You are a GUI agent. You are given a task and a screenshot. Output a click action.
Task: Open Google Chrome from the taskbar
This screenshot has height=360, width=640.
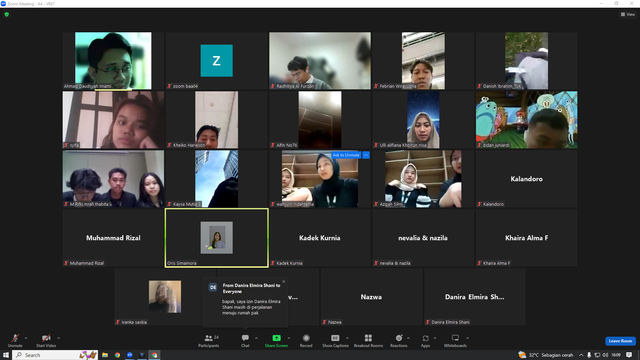click(117, 355)
